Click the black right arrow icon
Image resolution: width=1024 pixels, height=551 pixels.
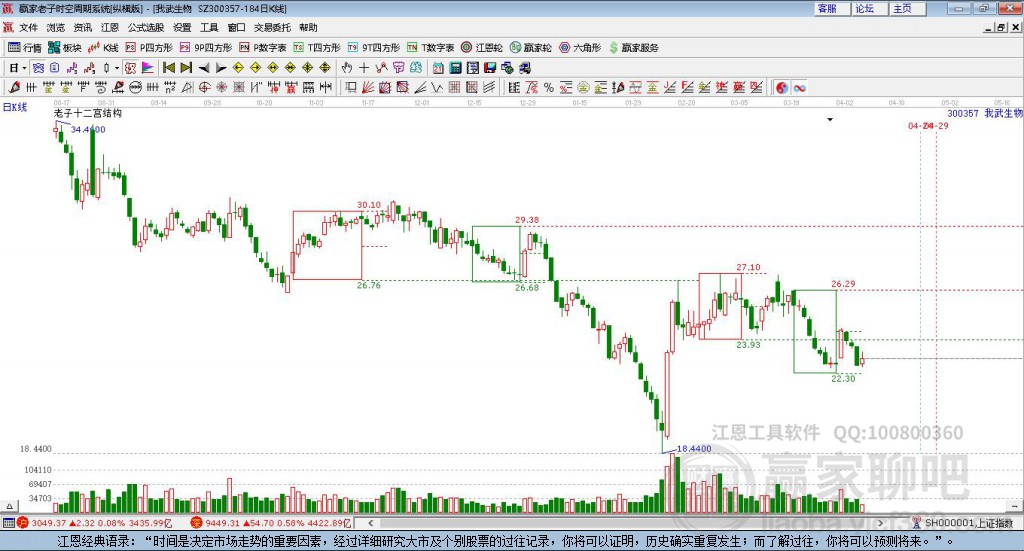221,67
